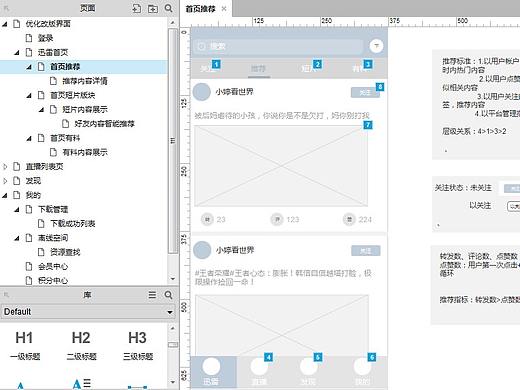Screen dimensions: 520x390
Task: Select the 我的 item in the bottom navigation
Action: click(x=363, y=372)
